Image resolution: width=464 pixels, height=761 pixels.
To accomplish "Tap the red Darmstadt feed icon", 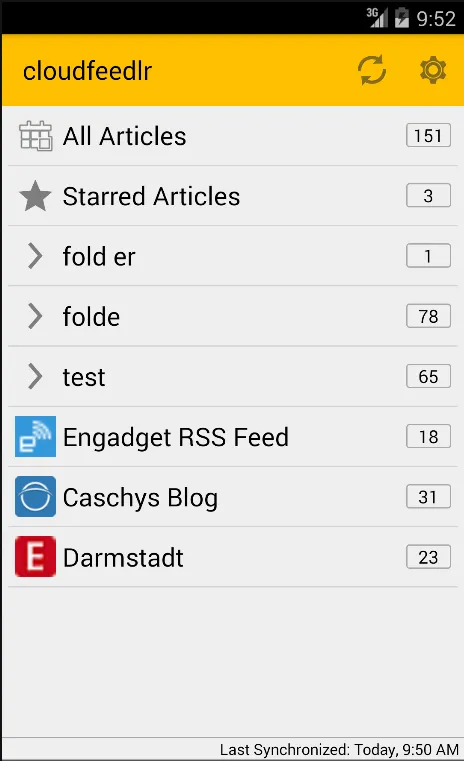I will coord(35,557).
